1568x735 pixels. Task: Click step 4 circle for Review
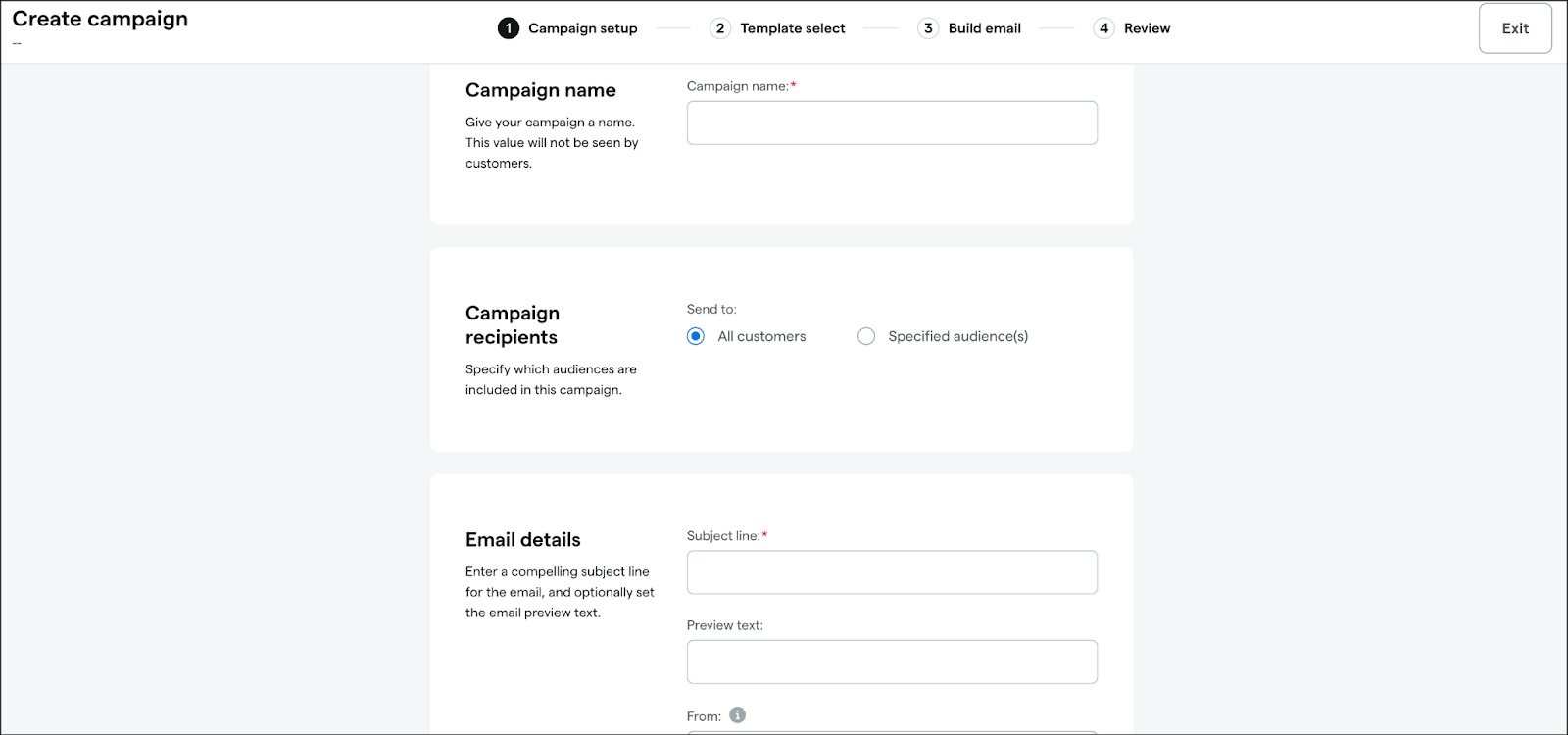[1104, 28]
